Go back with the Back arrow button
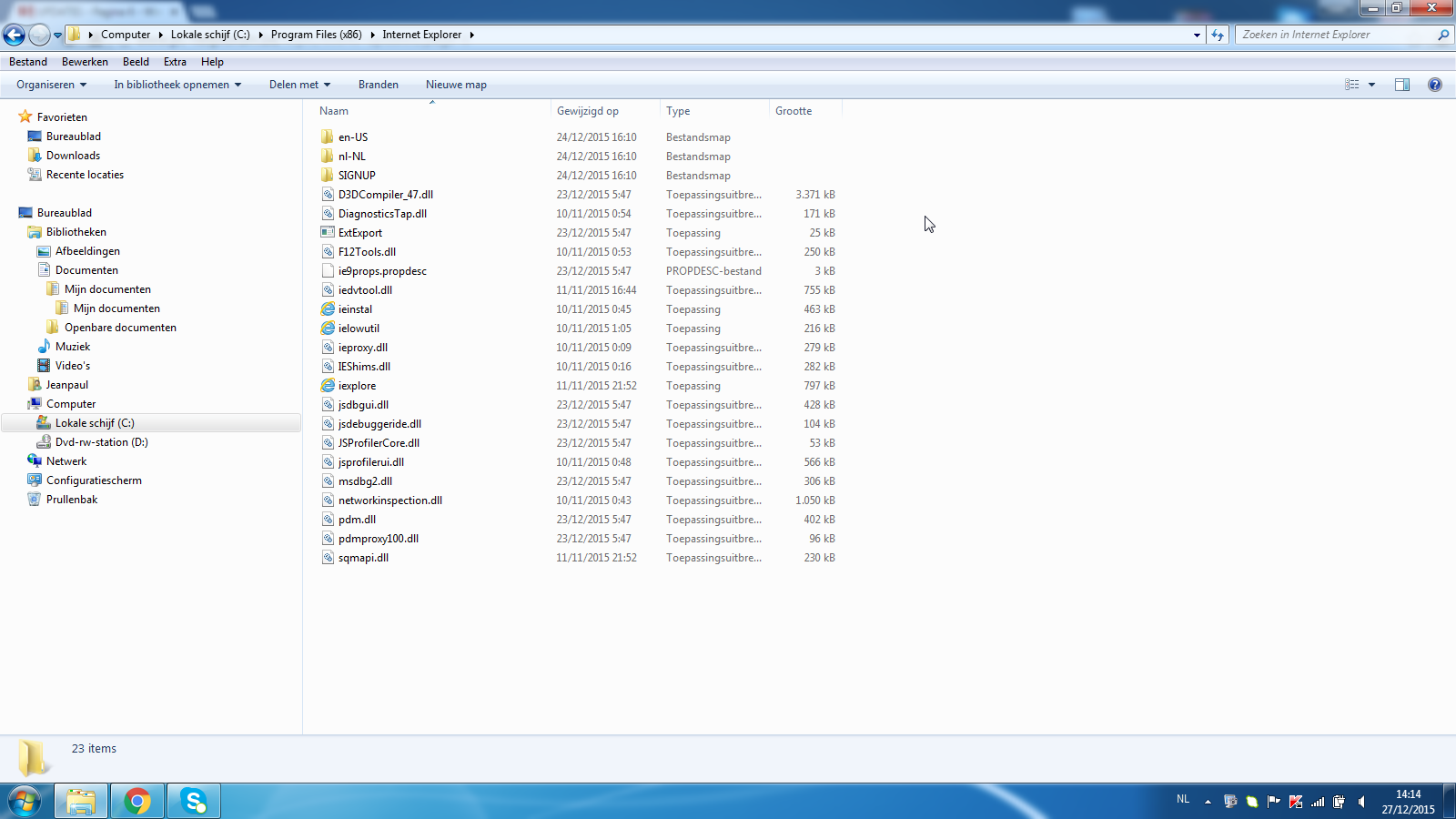 tap(14, 35)
